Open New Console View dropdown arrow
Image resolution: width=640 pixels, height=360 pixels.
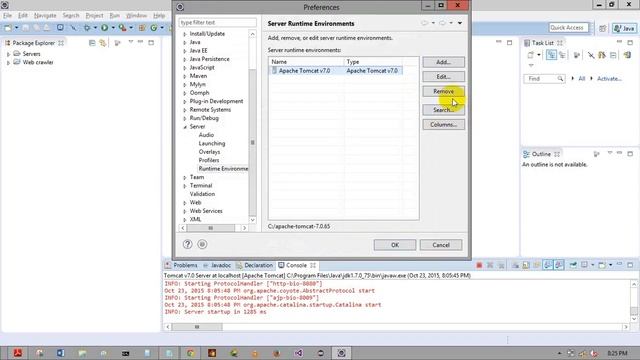pos(611,265)
